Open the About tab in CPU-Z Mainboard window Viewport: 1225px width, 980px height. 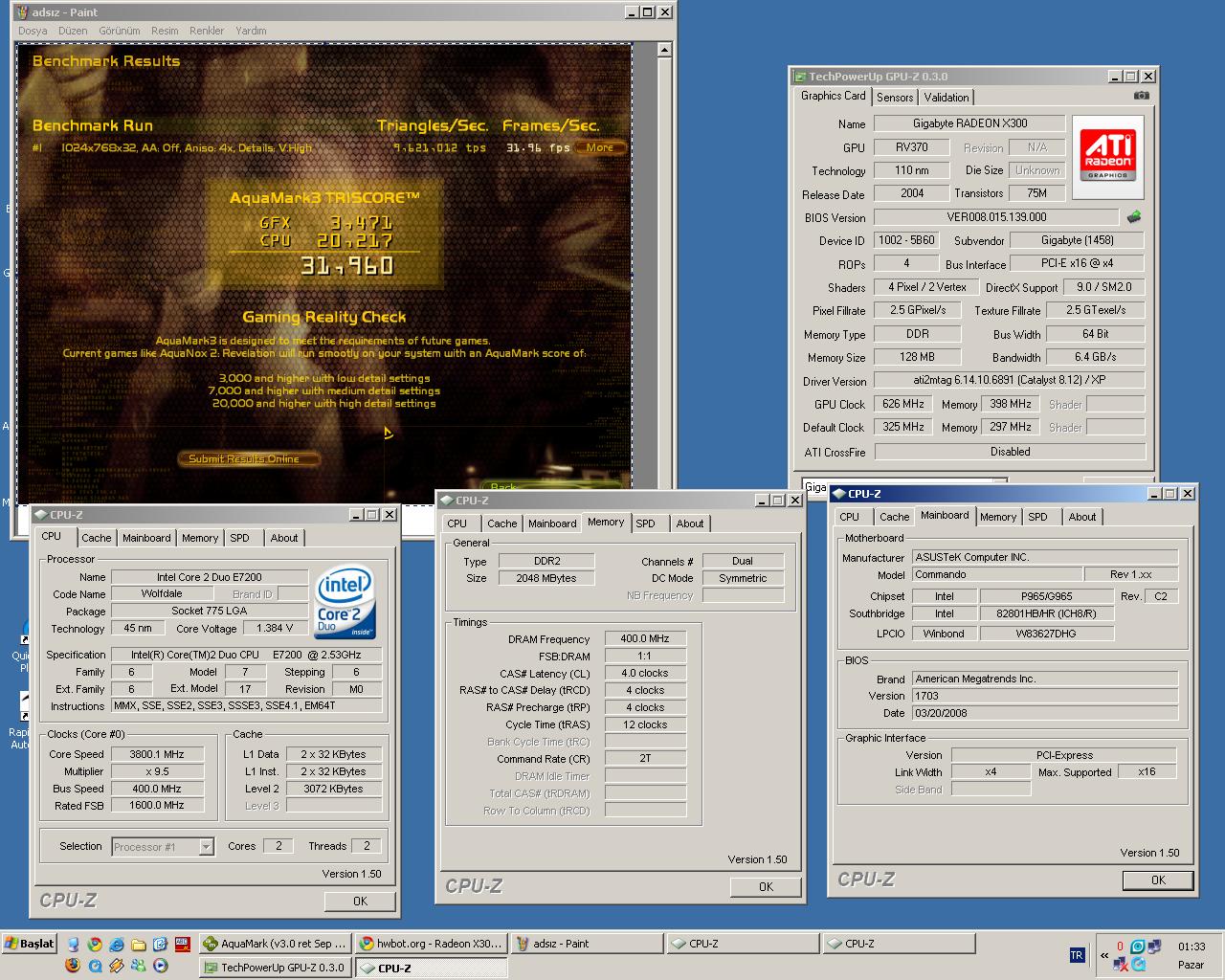(1082, 517)
